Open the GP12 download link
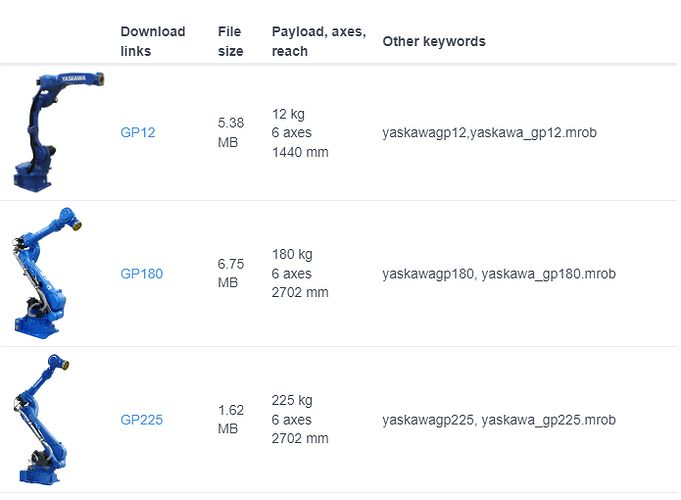This screenshot has width=681, height=500. click(138, 132)
